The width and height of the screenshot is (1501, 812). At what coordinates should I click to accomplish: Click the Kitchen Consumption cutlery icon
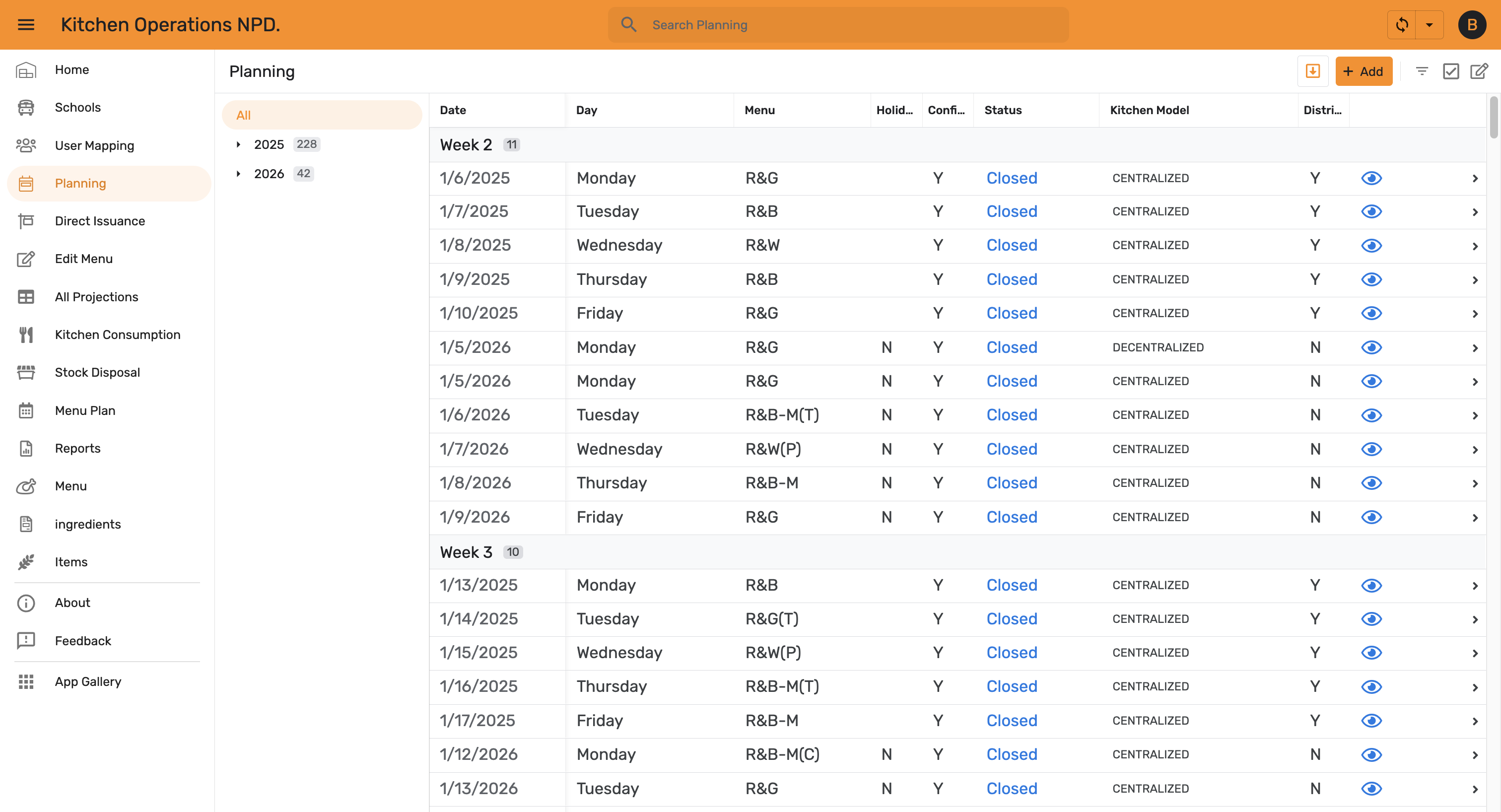26,335
